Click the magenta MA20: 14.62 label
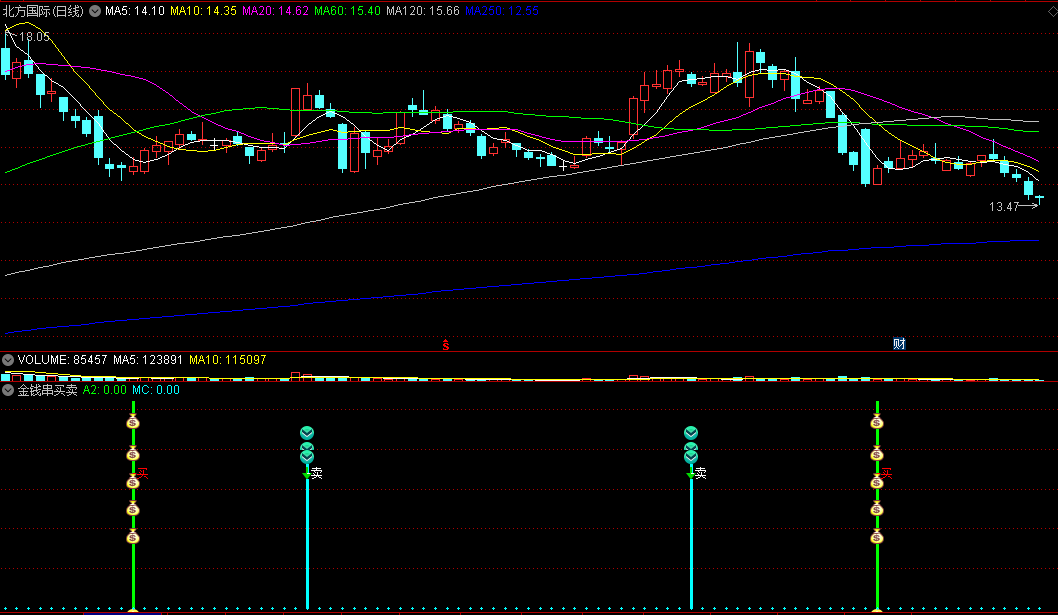Viewport: 1058px width, 615px height. coord(275,11)
